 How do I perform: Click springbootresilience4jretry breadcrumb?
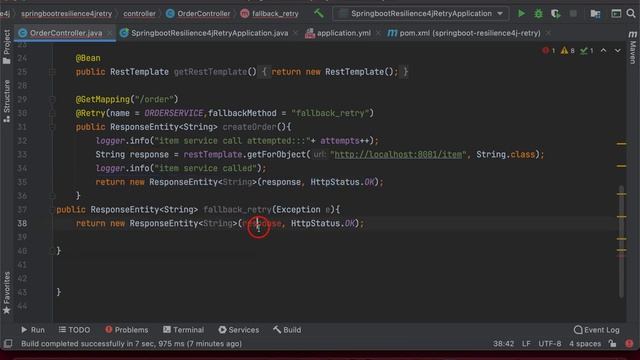pos(67,13)
